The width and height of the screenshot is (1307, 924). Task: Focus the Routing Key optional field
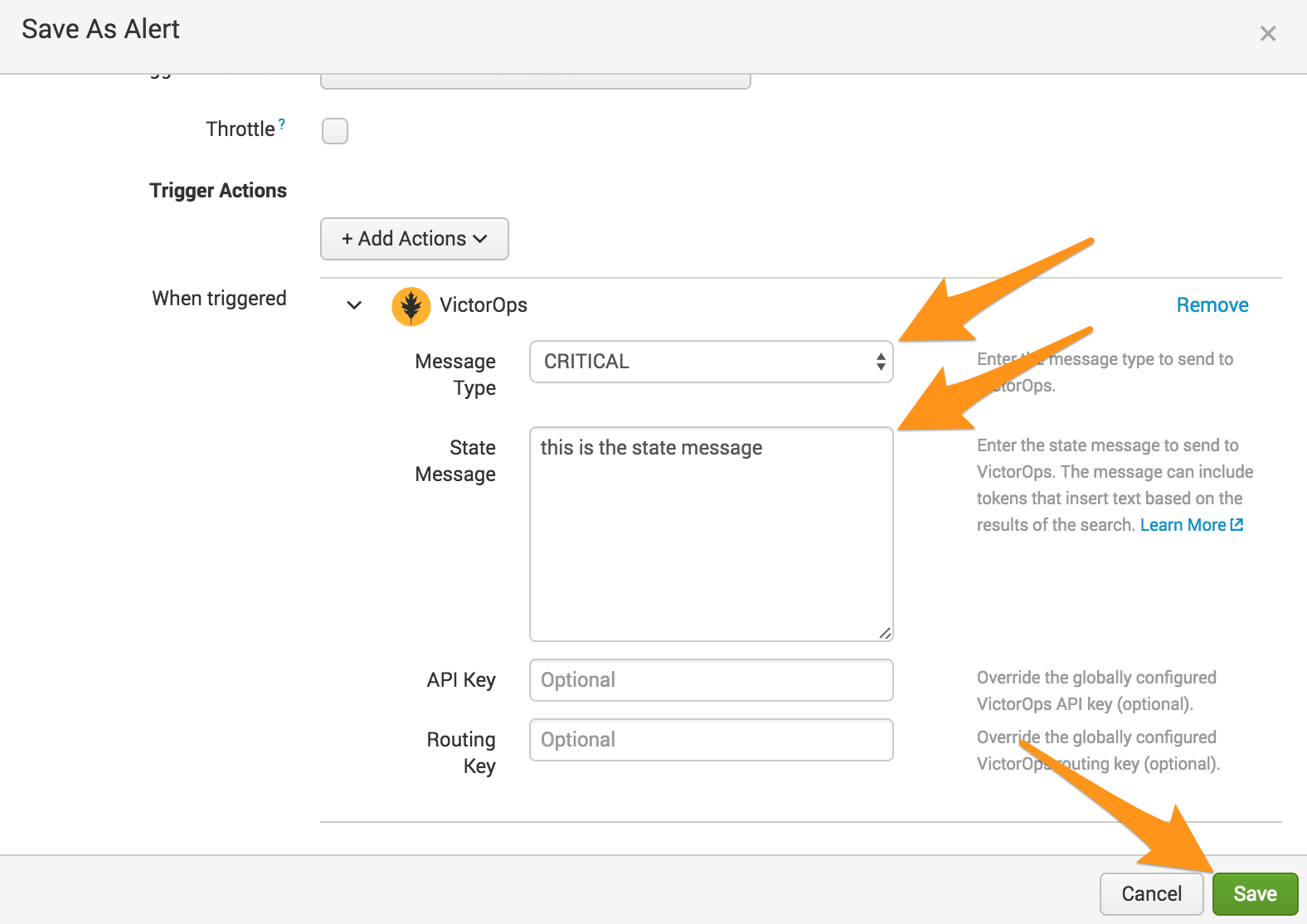[x=712, y=740]
